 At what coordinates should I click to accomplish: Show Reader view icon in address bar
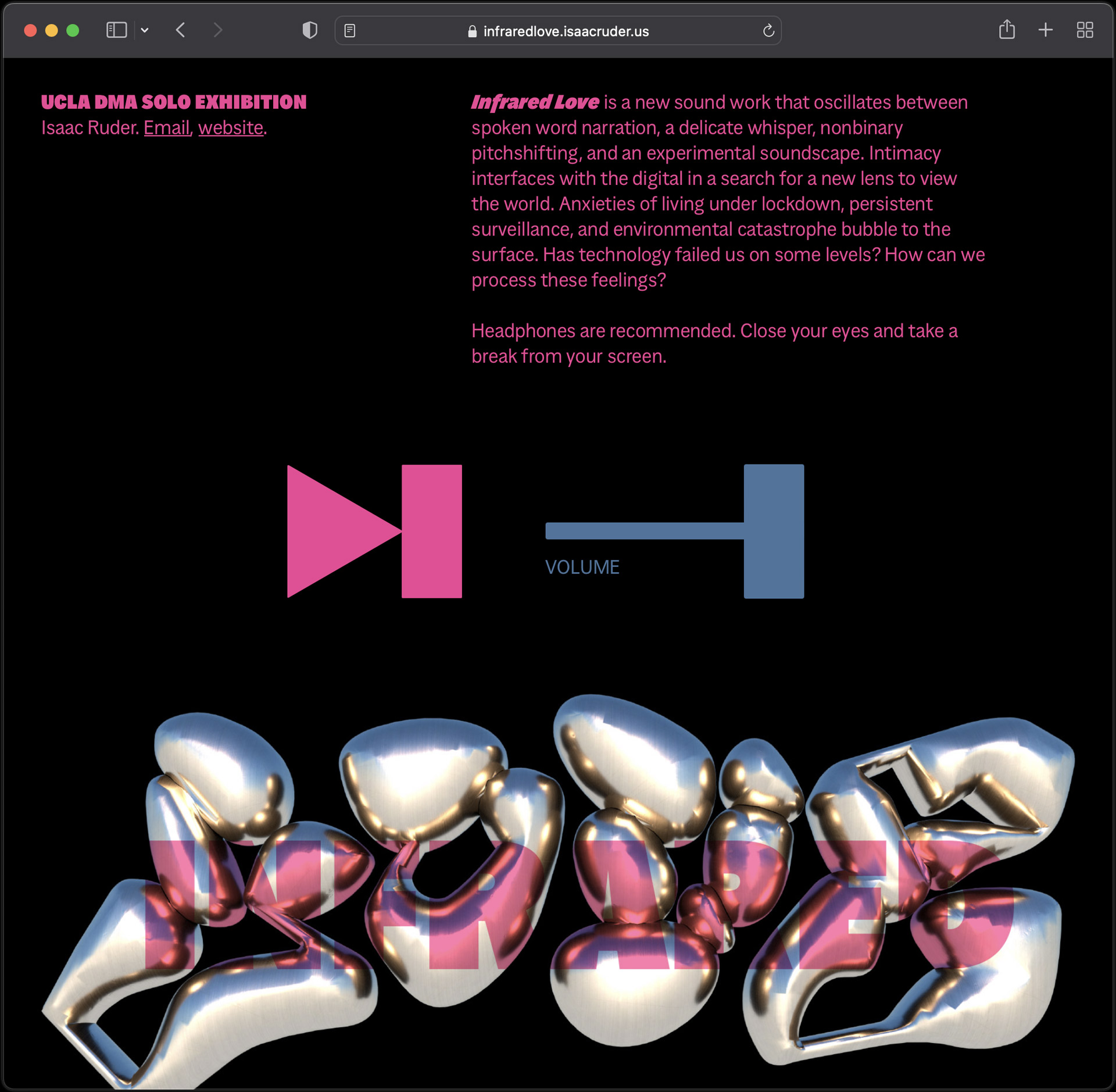pyautogui.click(x=350, y=31)
